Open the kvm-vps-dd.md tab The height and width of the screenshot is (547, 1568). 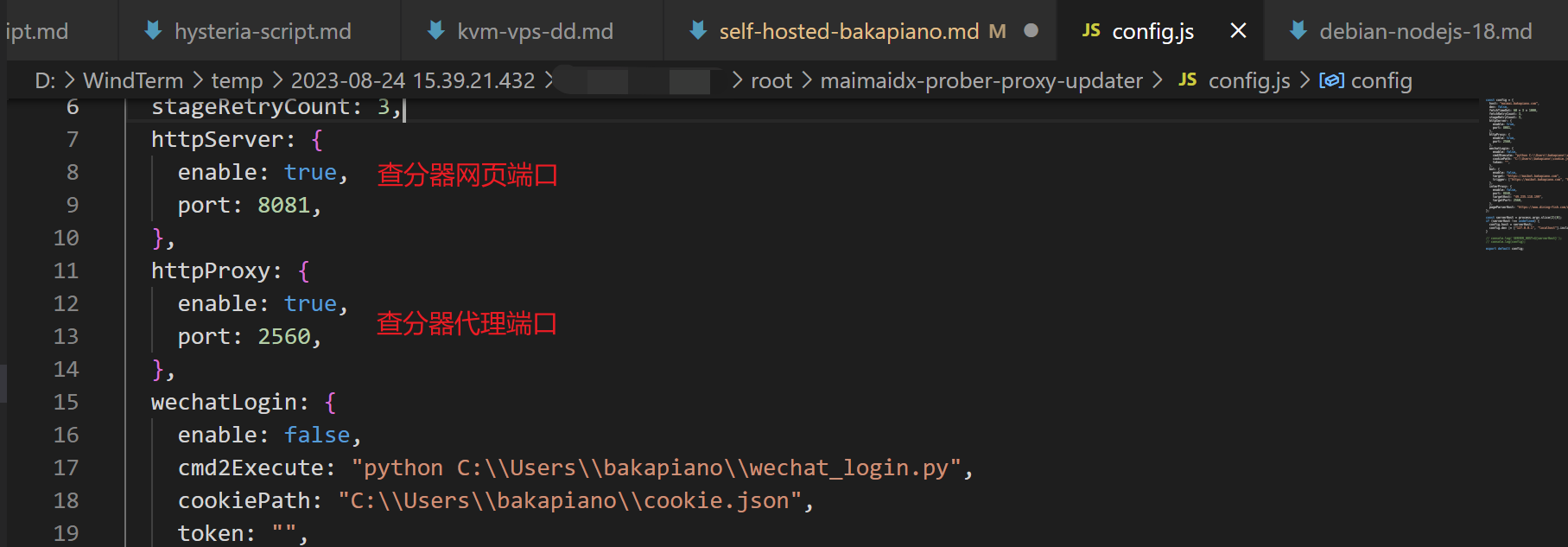(x=535, y=31)
